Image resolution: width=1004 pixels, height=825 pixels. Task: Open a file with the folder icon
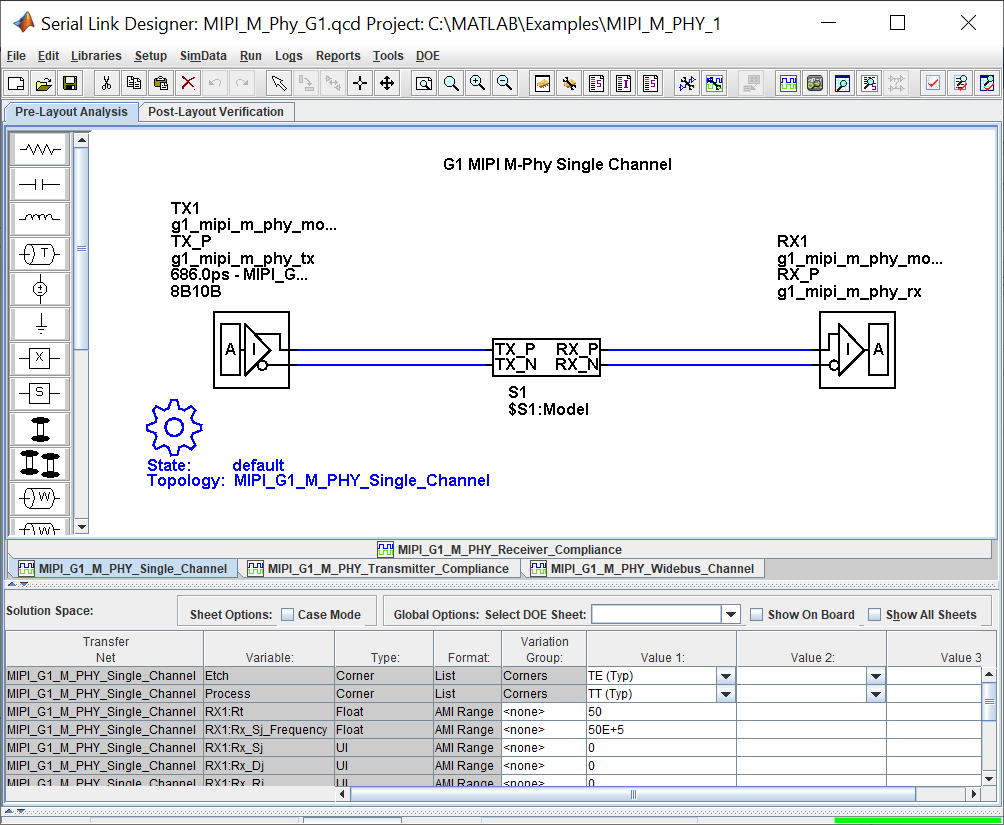[43, 83]
